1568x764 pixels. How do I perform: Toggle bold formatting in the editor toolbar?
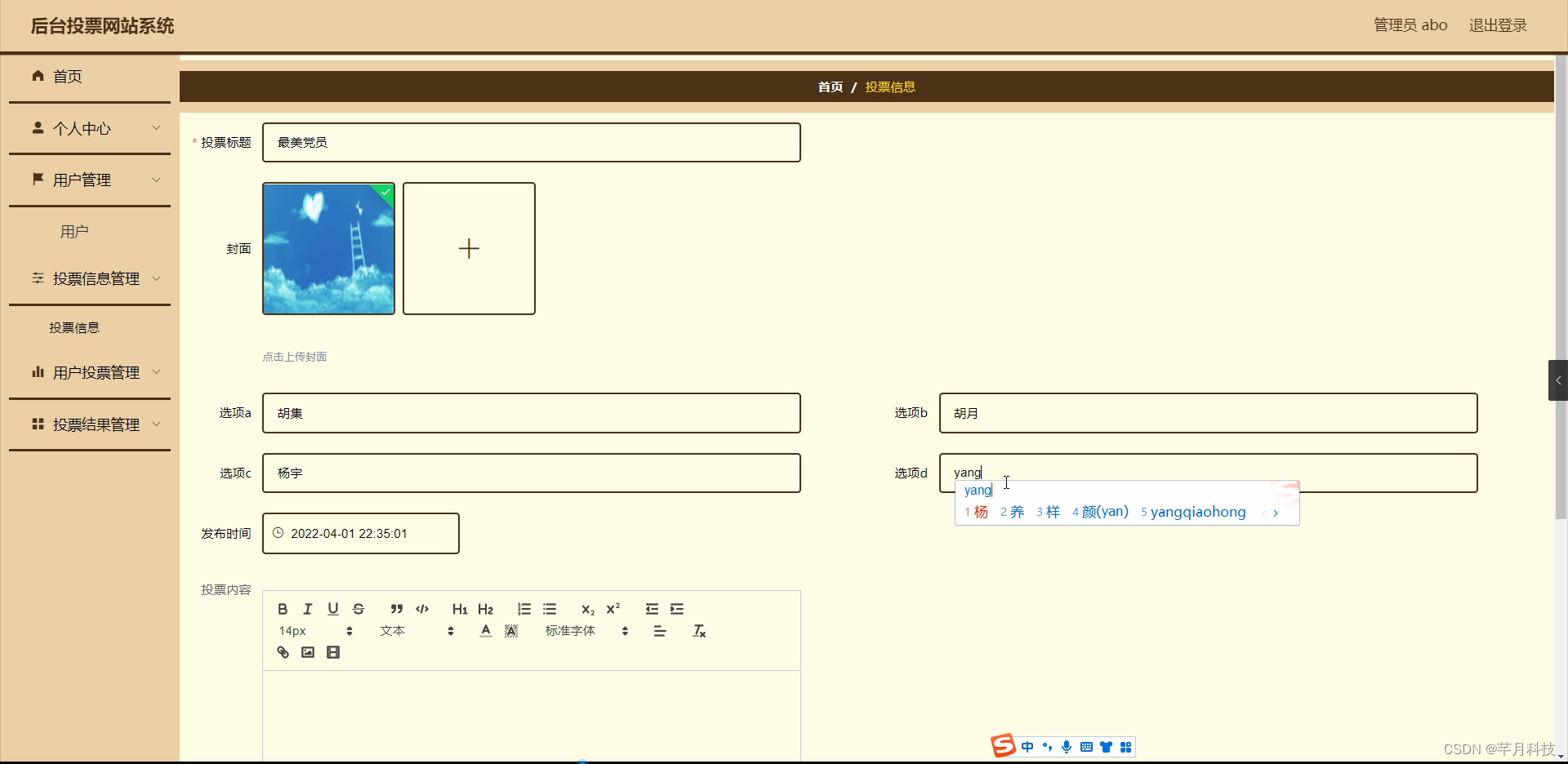(x=282, y=608)
